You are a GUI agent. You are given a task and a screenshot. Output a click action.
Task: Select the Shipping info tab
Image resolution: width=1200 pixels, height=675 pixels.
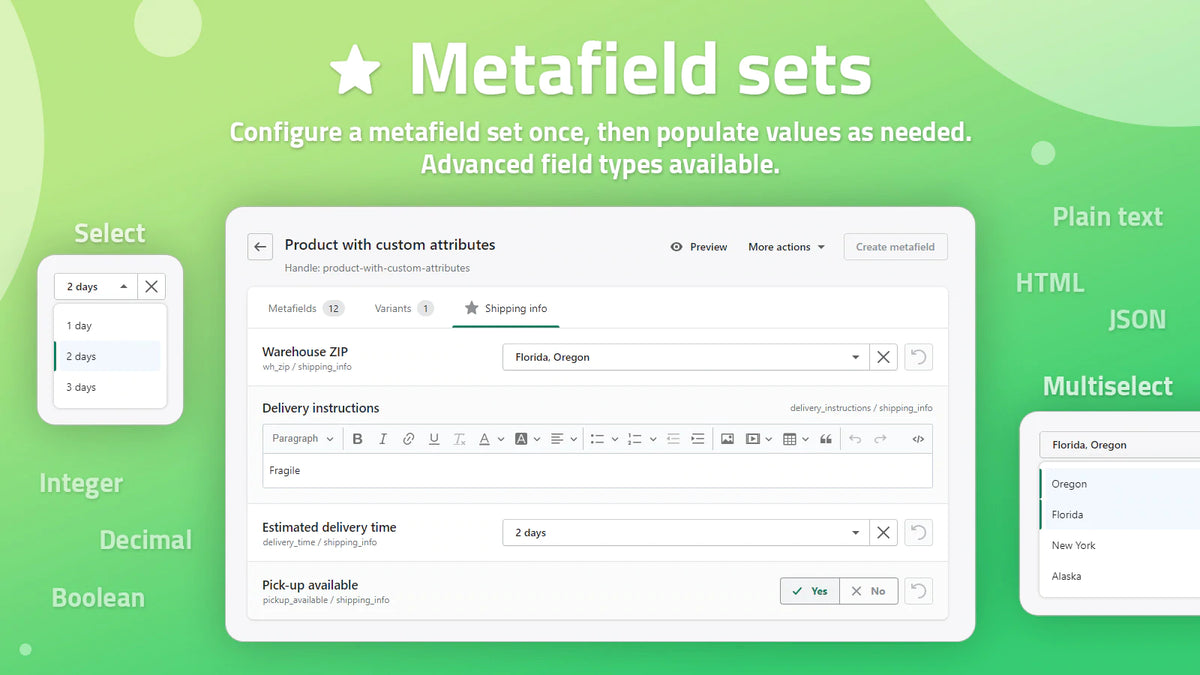506,308
